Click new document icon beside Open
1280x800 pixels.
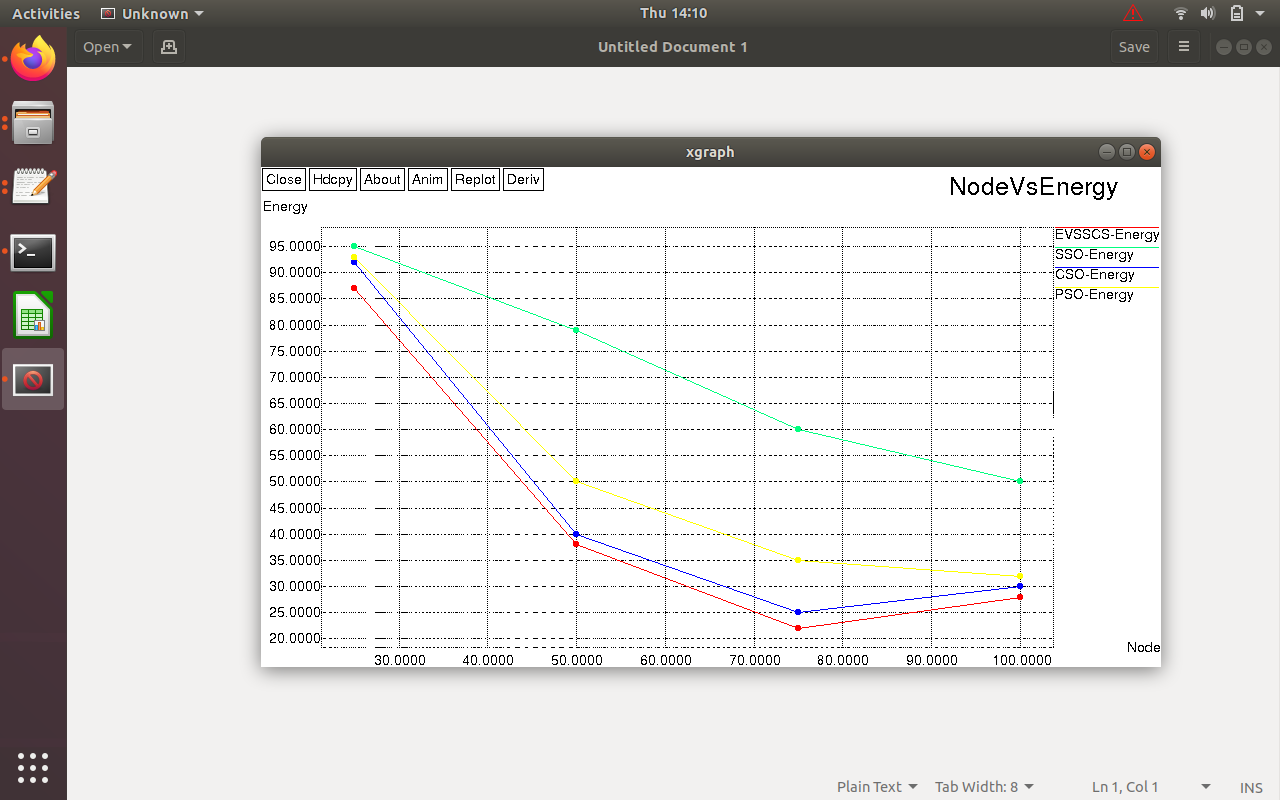(x=168, y=46)
